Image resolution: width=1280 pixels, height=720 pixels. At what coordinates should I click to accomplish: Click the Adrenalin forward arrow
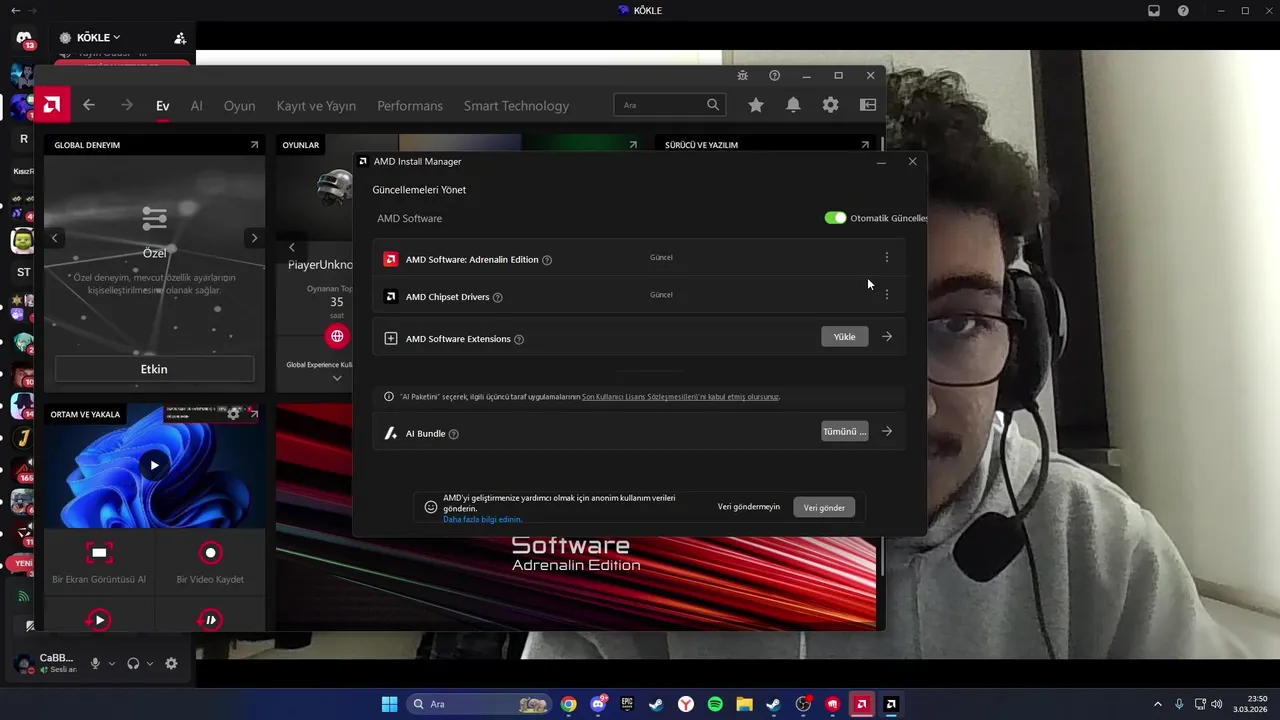tap(126, 105)
